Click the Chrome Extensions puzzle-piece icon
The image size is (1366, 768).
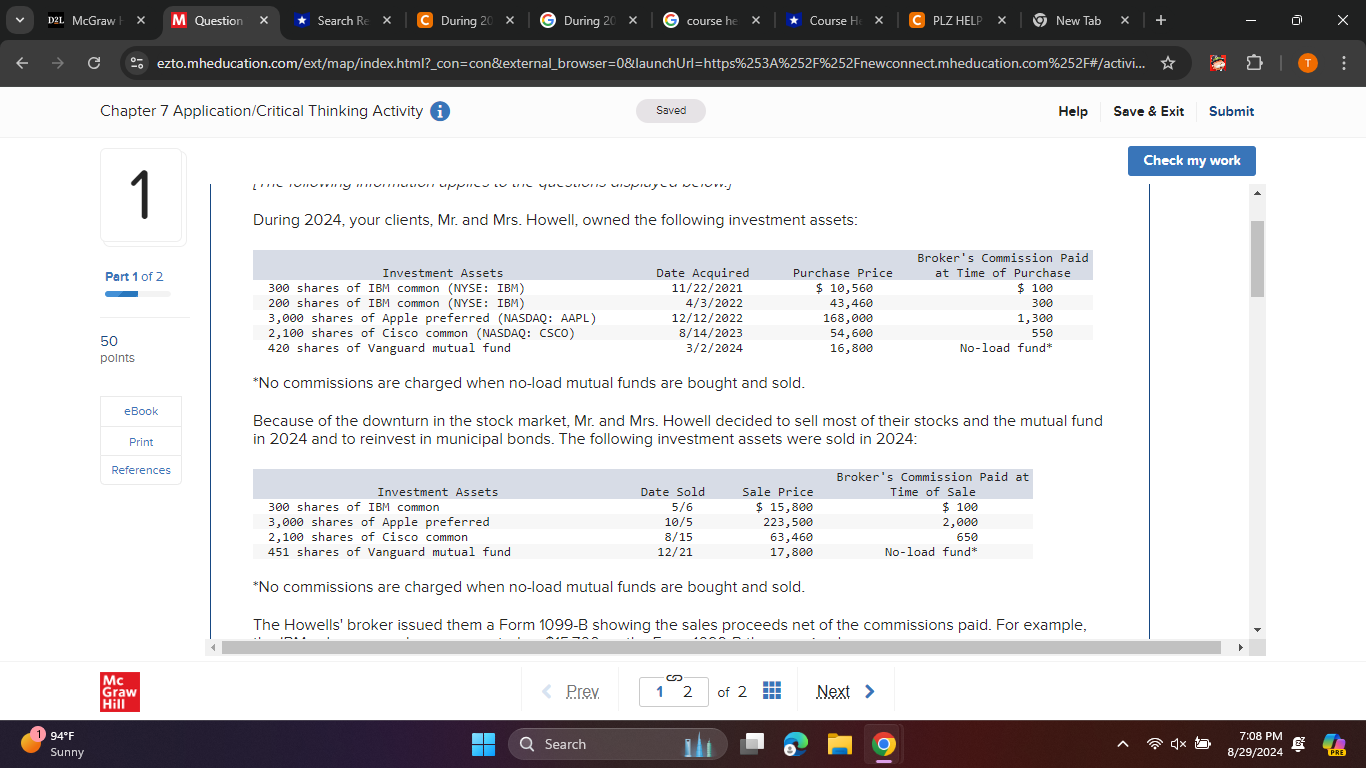1254,61
